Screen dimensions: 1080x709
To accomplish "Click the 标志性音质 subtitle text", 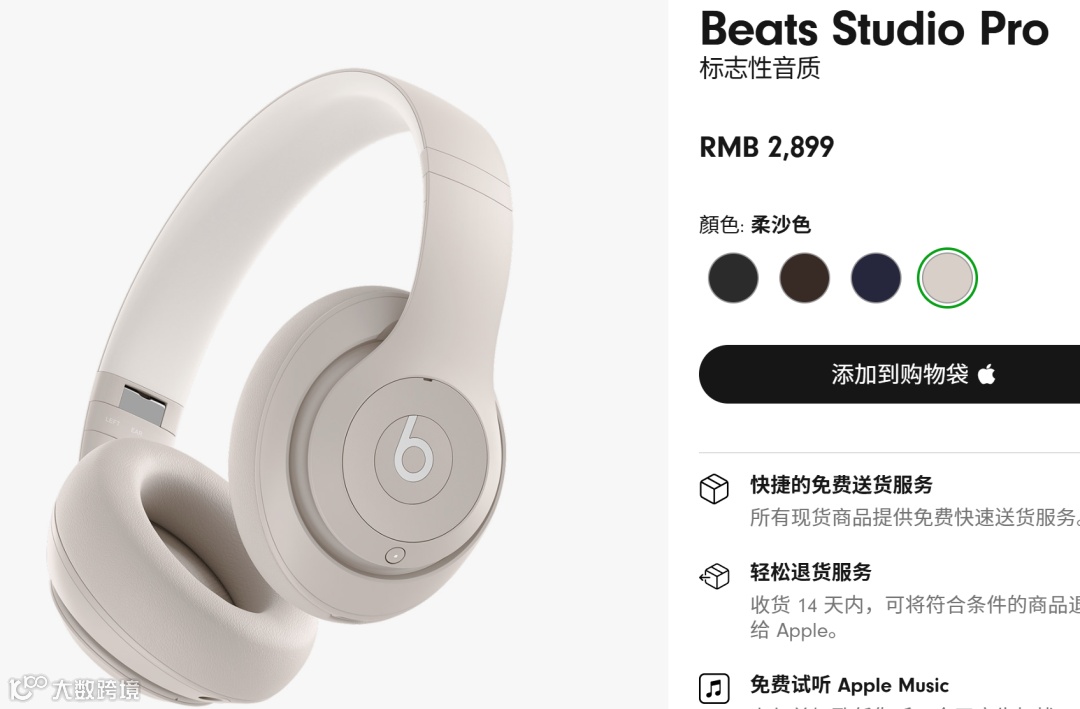I will pos(760,68).
